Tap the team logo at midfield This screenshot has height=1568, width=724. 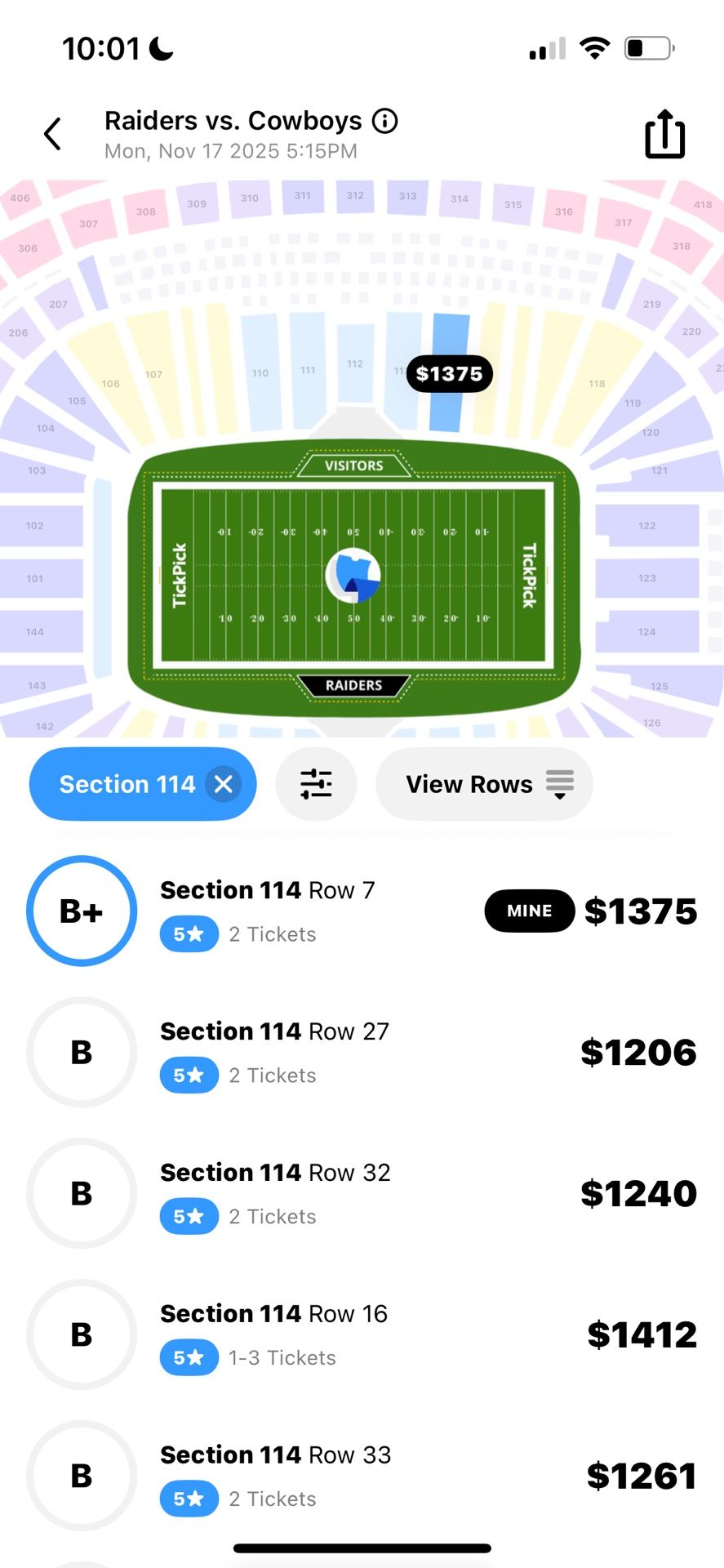tap(353, 575)
